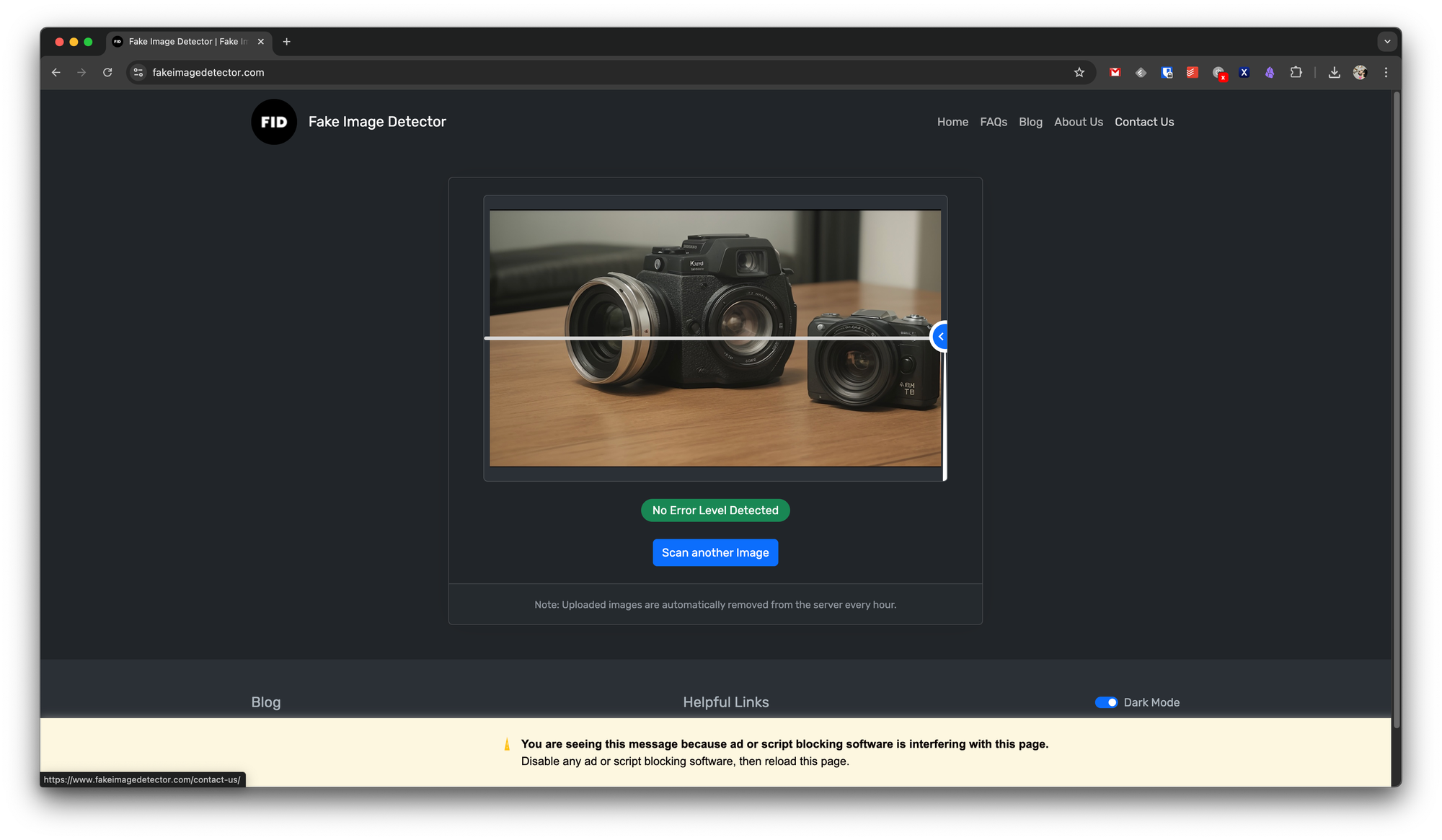1442x840 pixels.
Task: Click the Bitwarden shield extension icon
Action: pyautogui.click(x=1167, y=72)
